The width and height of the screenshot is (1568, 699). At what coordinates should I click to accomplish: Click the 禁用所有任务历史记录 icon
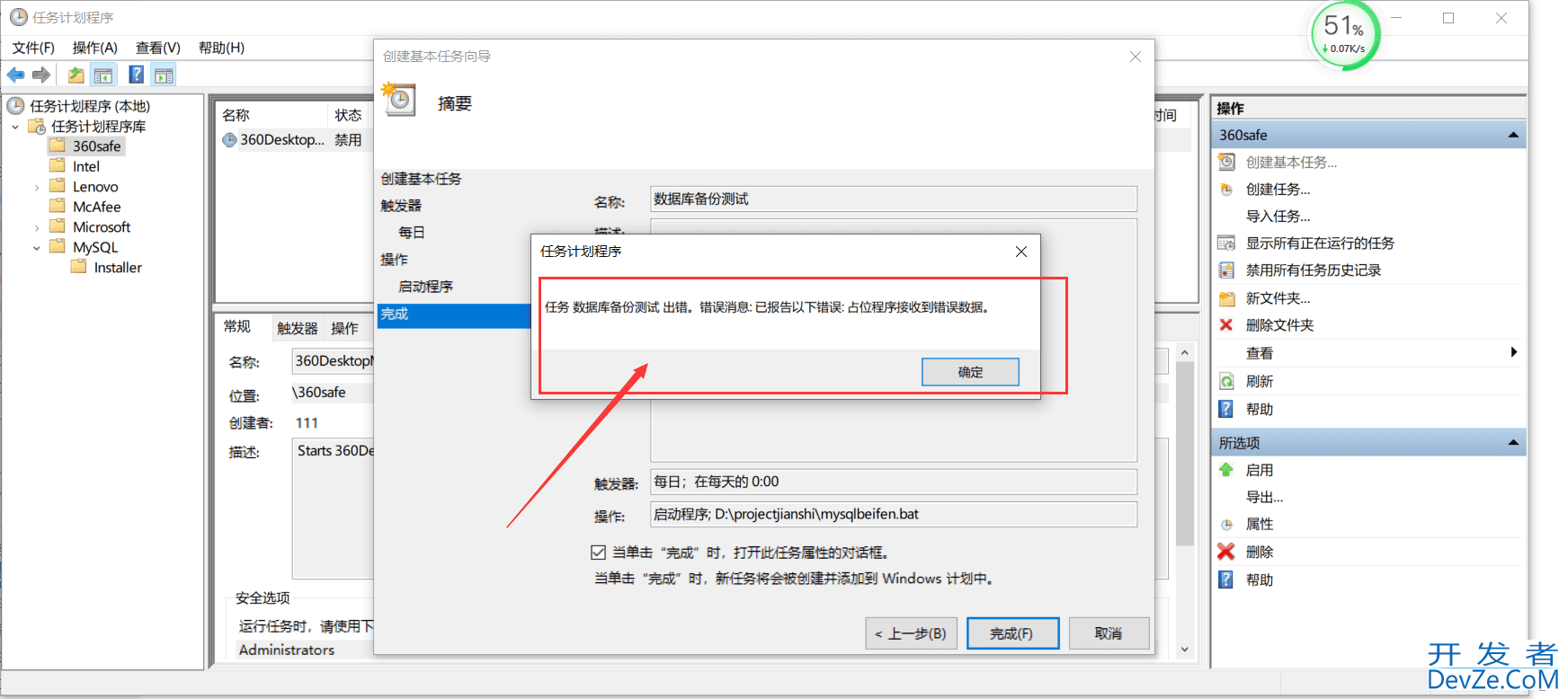[x=1226, y=270]
